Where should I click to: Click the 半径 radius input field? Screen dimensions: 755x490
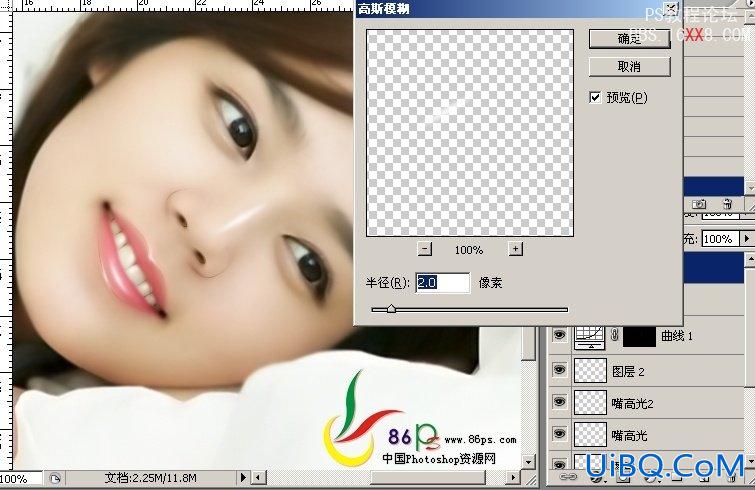(443, 283)
